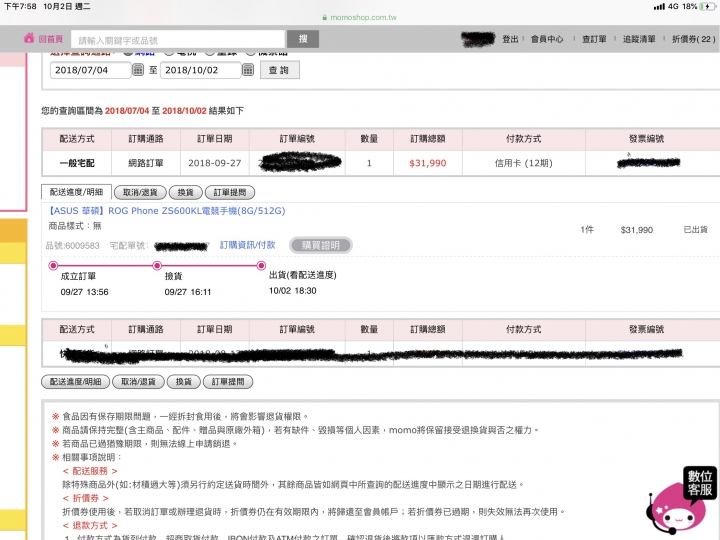This screenshot has height=540, width=720.
Task: Click order date 2018-09-27 cell
Action: click(214, 163)
